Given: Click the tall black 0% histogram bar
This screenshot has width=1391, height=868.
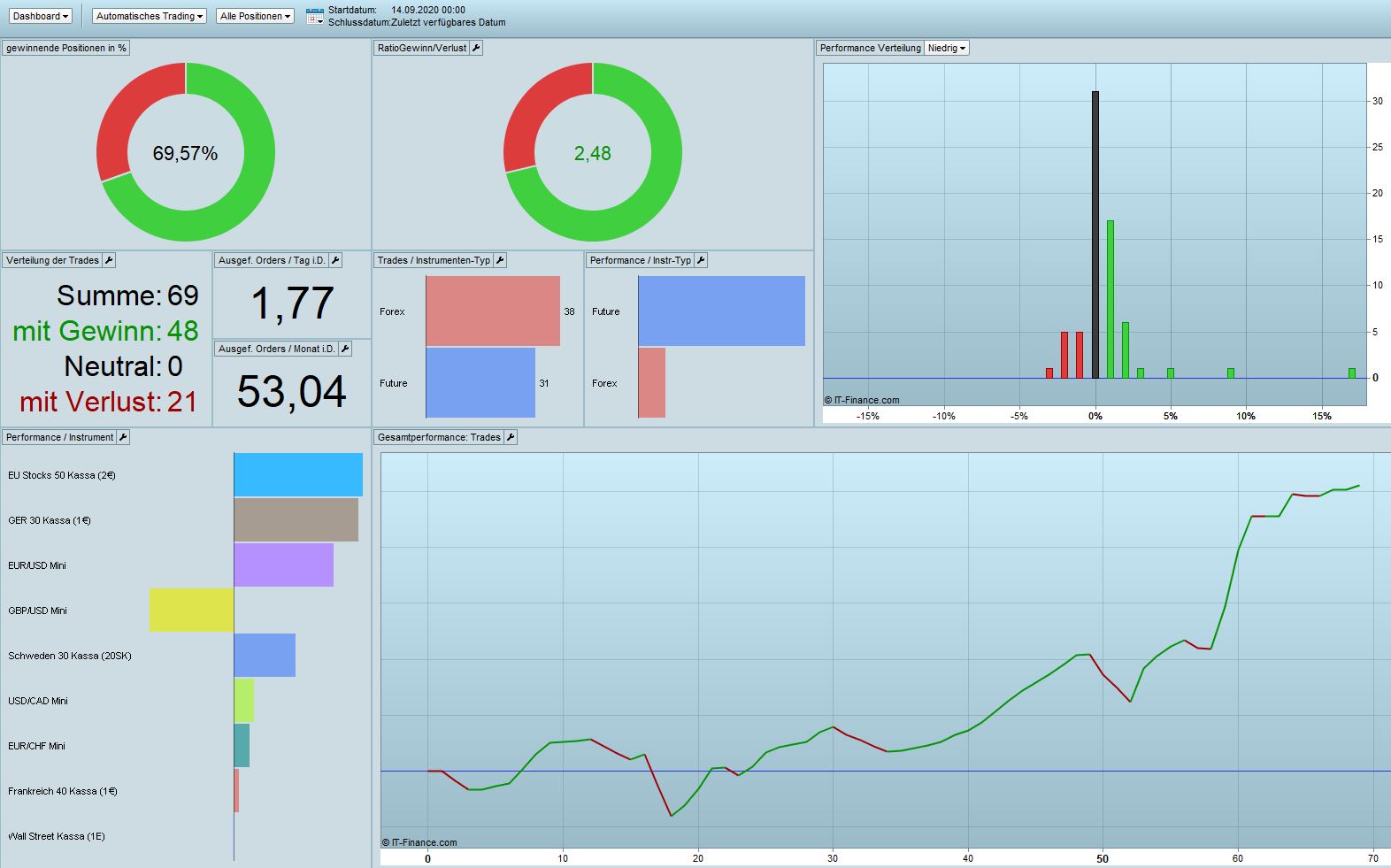Looking at the screenshot, I should (1095, 234).
